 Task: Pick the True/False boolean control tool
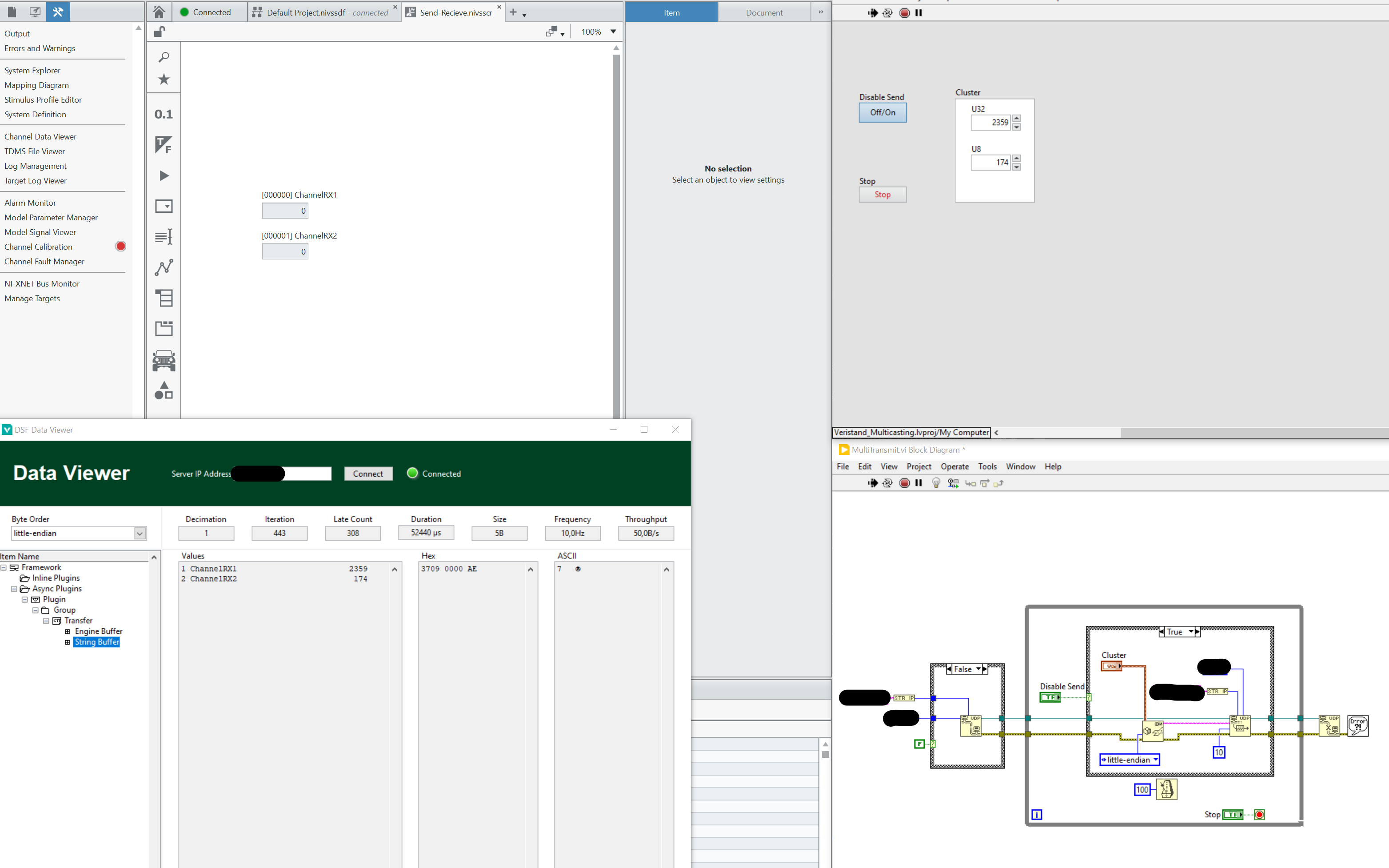click(164, 145)
